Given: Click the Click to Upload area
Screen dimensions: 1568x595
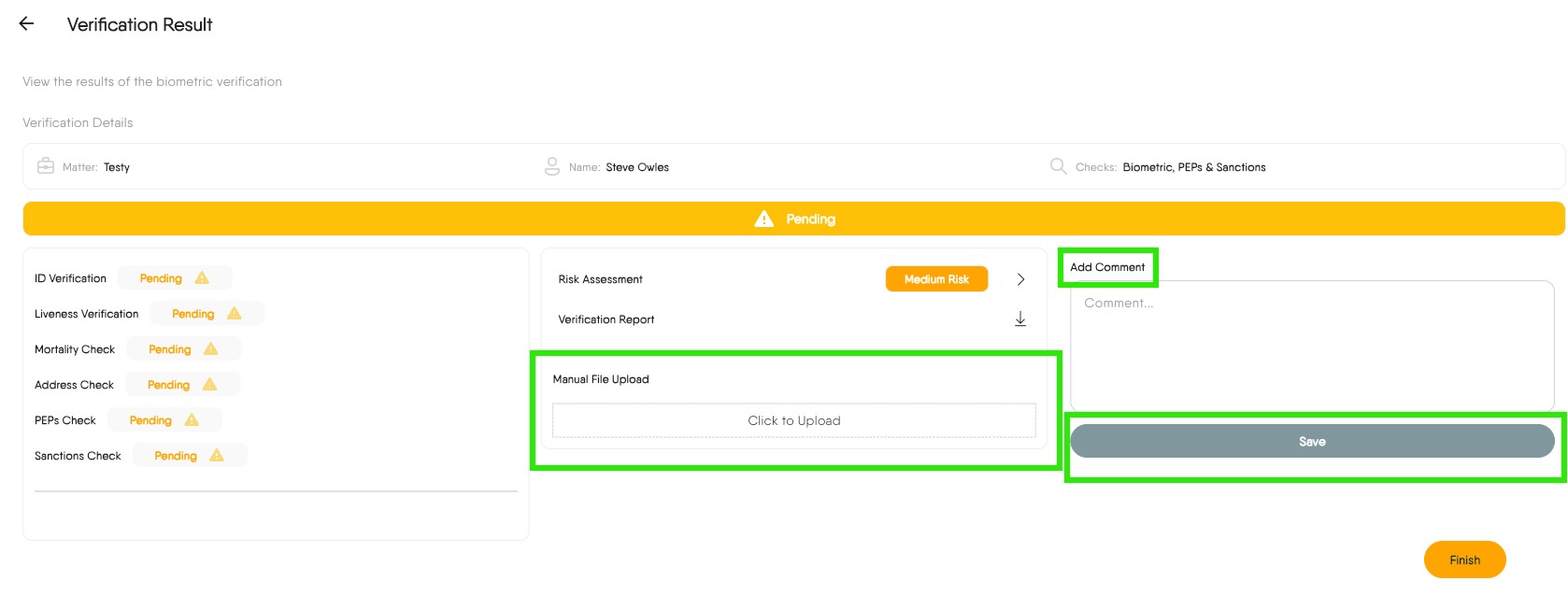Looking at the screenshot, I should 793,420.
